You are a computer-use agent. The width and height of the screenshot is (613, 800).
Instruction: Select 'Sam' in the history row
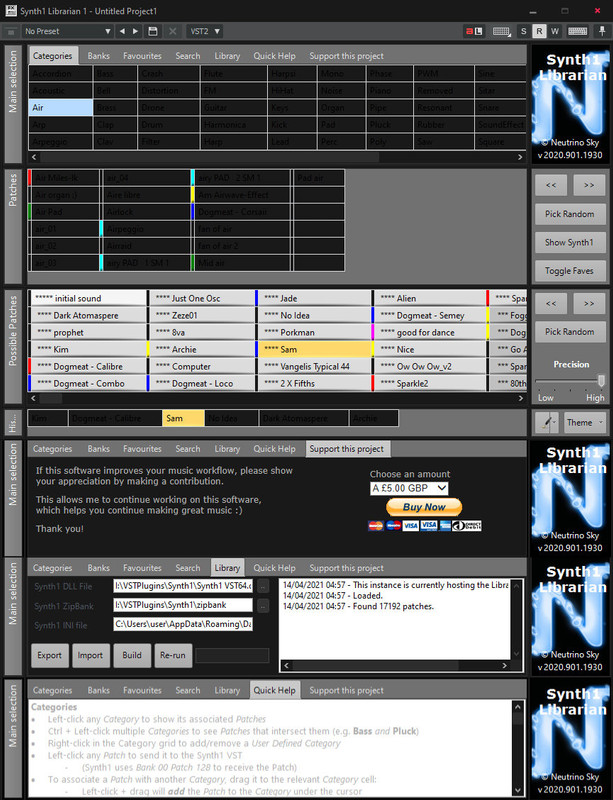[x=183, y=418]
